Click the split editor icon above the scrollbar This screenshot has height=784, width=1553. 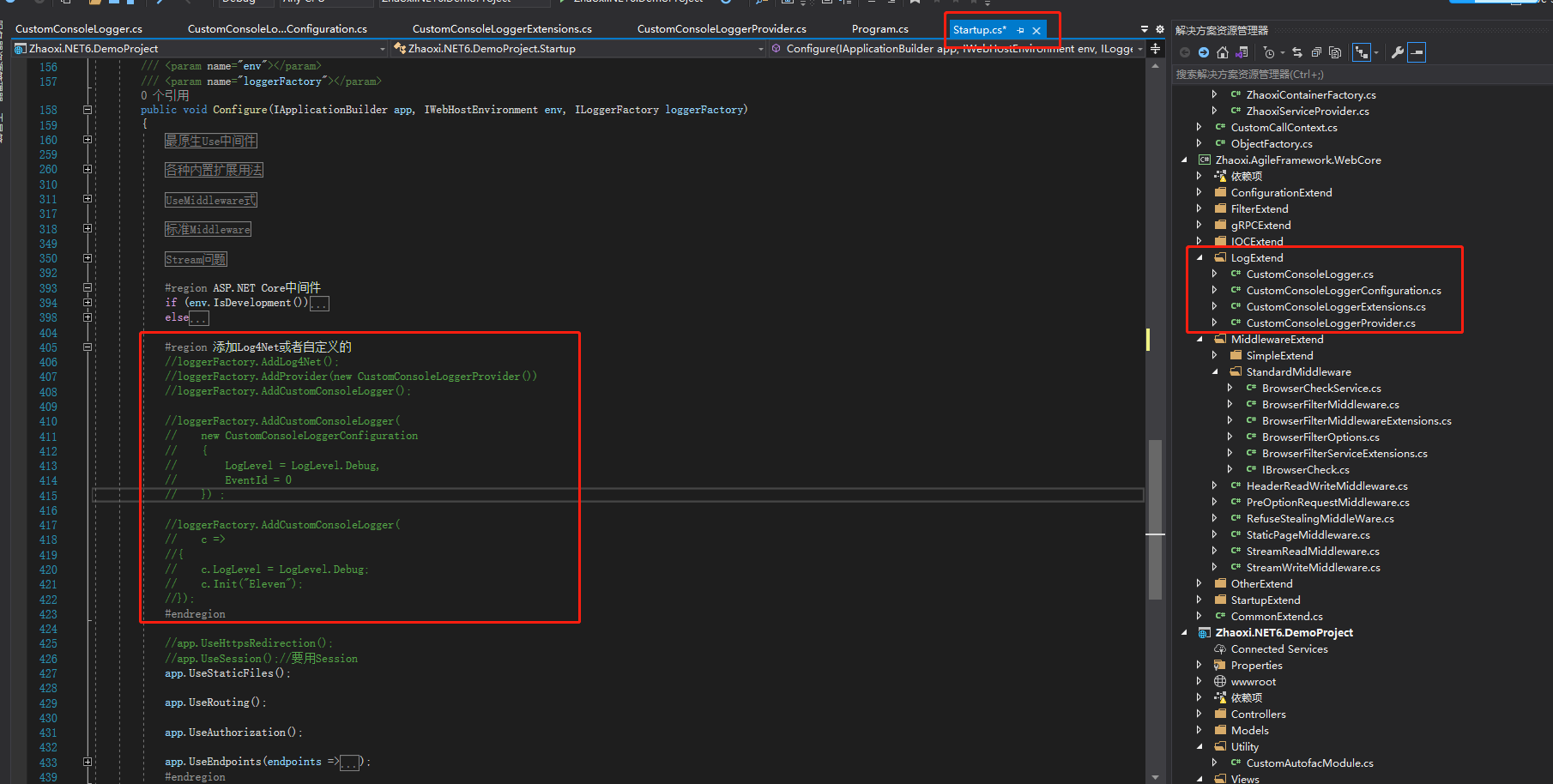1156,49
